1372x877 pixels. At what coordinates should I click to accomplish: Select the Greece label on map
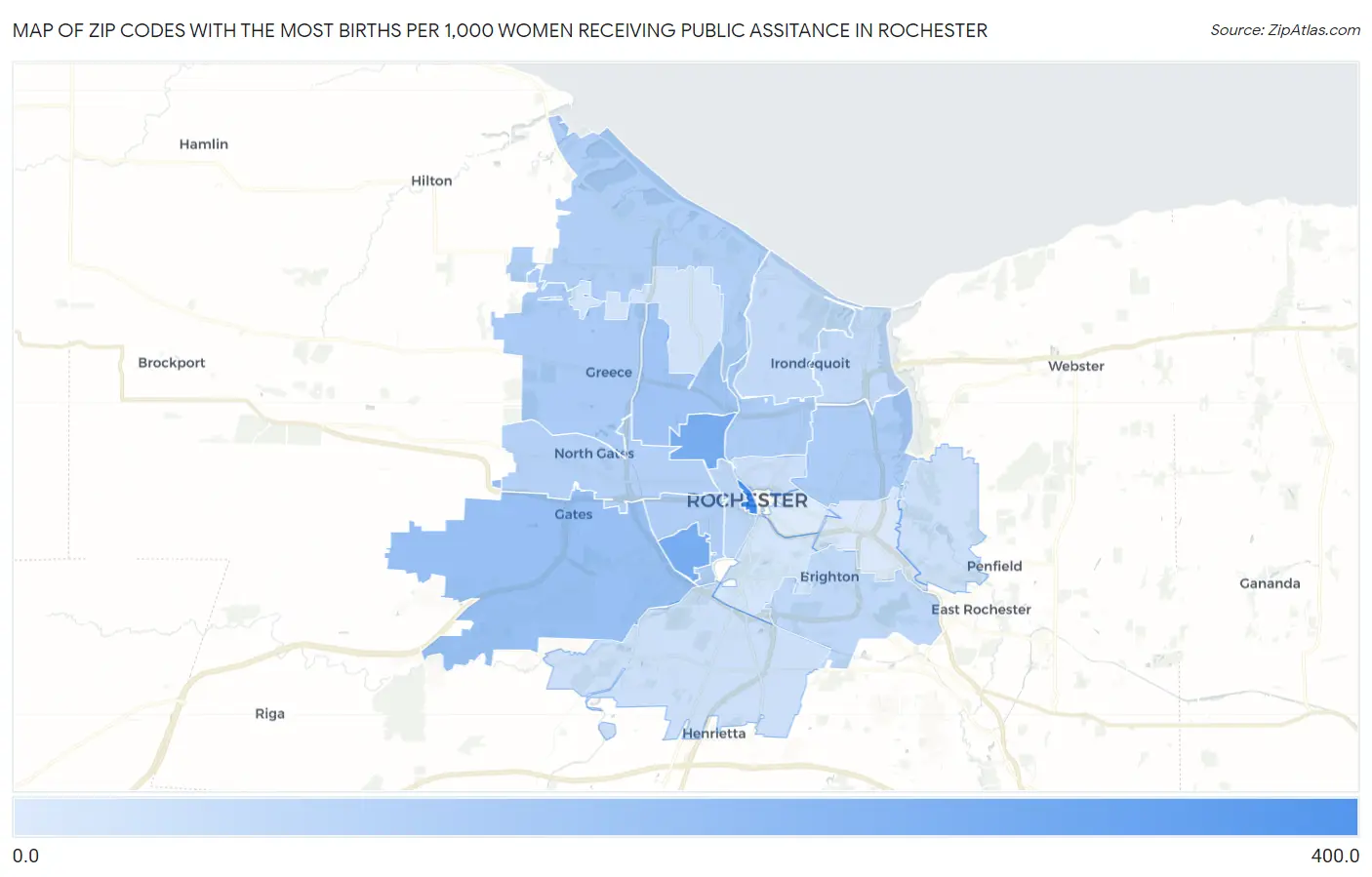pos(609,373)
